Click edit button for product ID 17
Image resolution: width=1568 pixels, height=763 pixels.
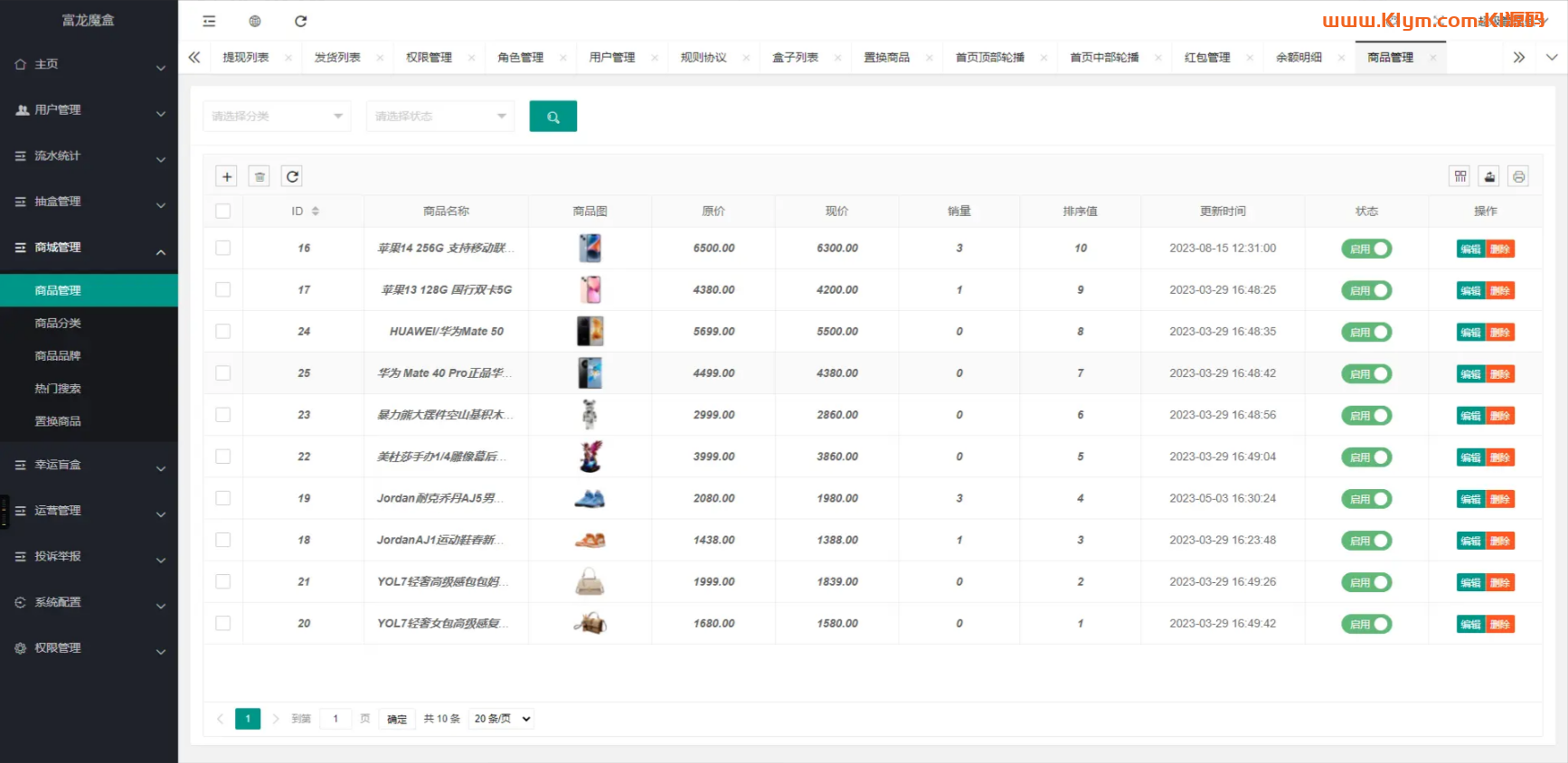pyautogui.click(x=1470, y=291)
